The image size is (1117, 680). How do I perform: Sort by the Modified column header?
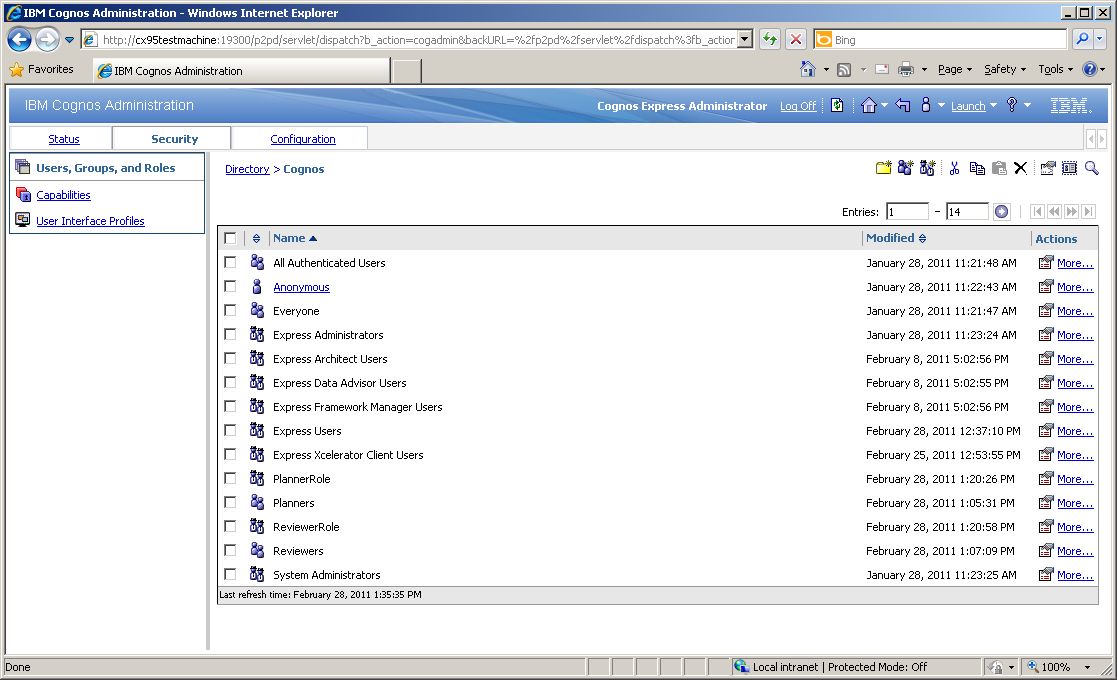tap(896, 238)
